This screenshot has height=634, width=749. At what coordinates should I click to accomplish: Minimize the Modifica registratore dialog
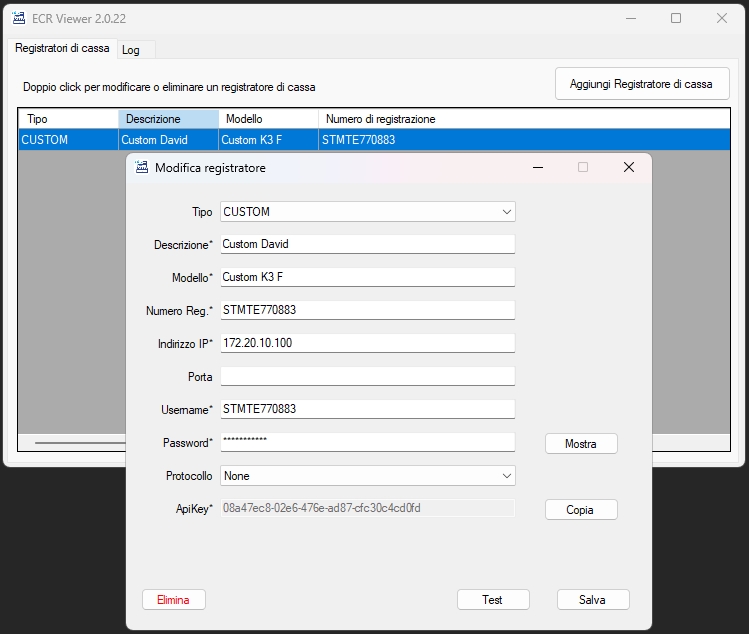[x=537, y=168]
